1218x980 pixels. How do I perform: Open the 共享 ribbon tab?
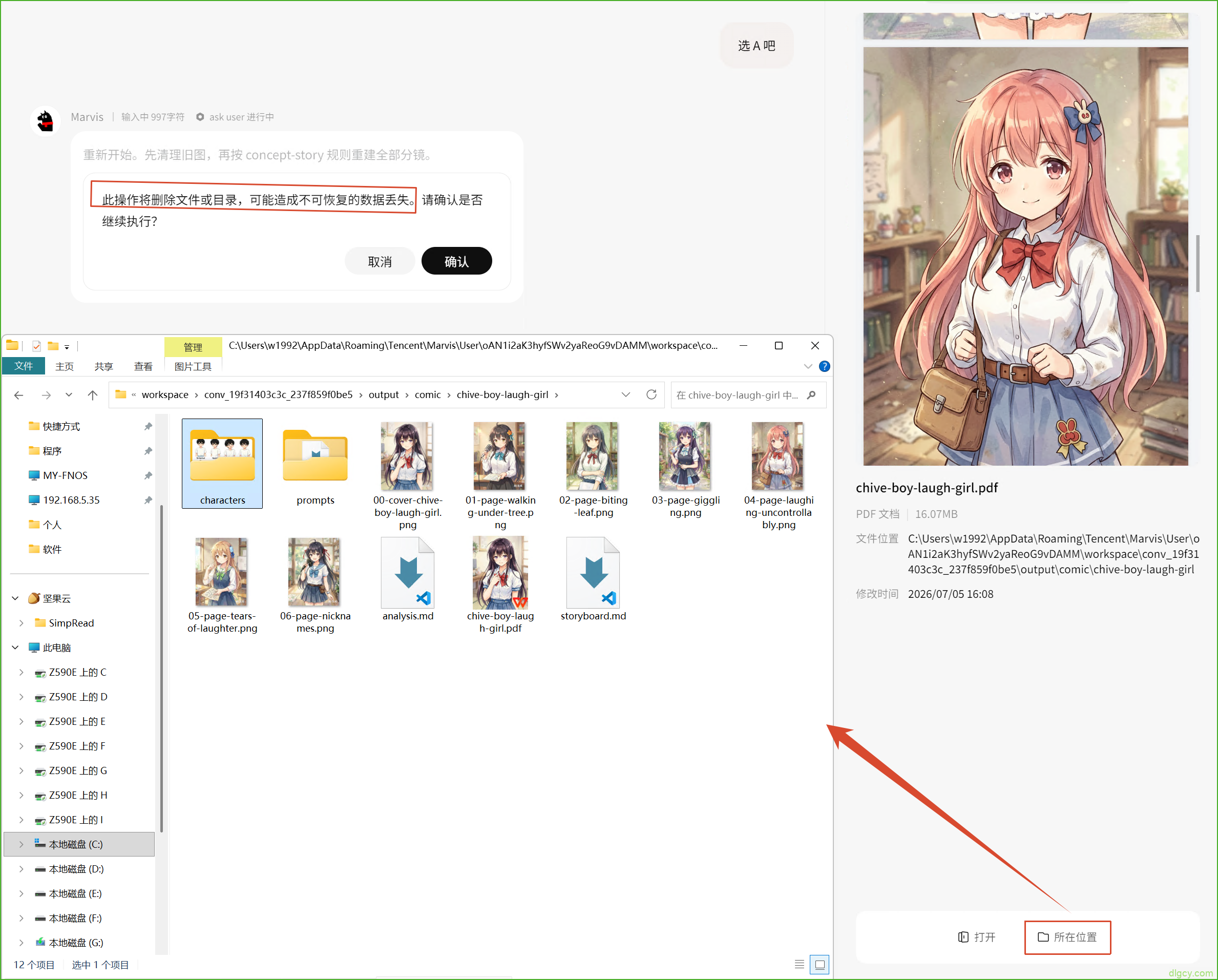coord(103,366)
